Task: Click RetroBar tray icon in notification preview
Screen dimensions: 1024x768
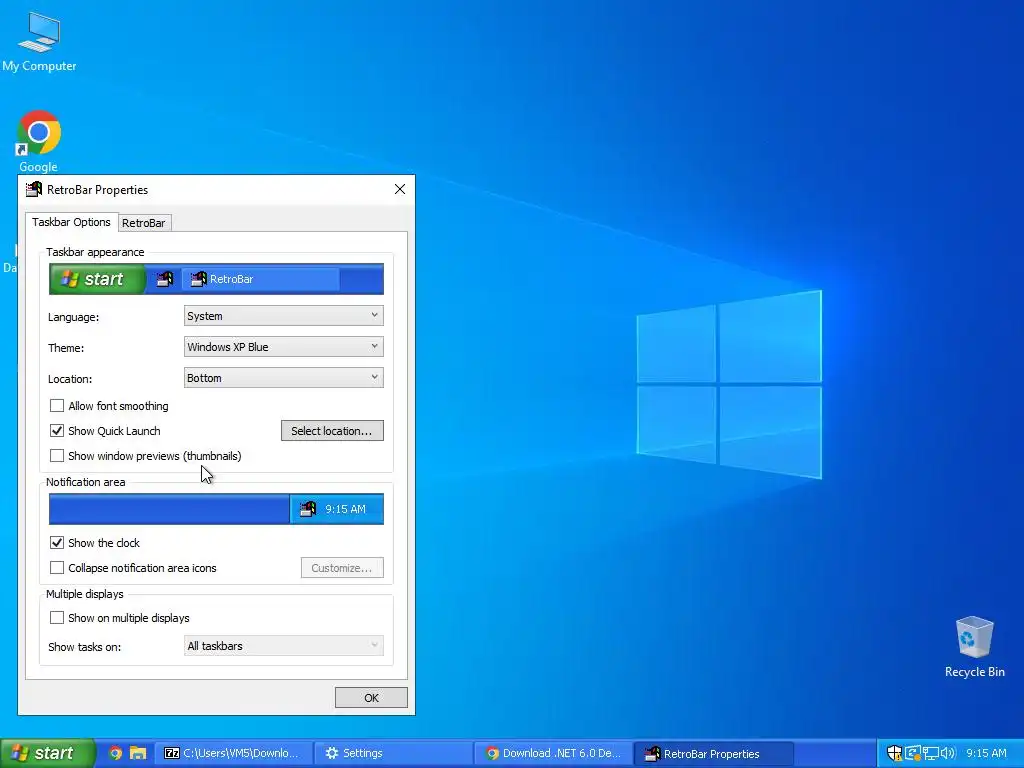Action: tap(308, 509)
